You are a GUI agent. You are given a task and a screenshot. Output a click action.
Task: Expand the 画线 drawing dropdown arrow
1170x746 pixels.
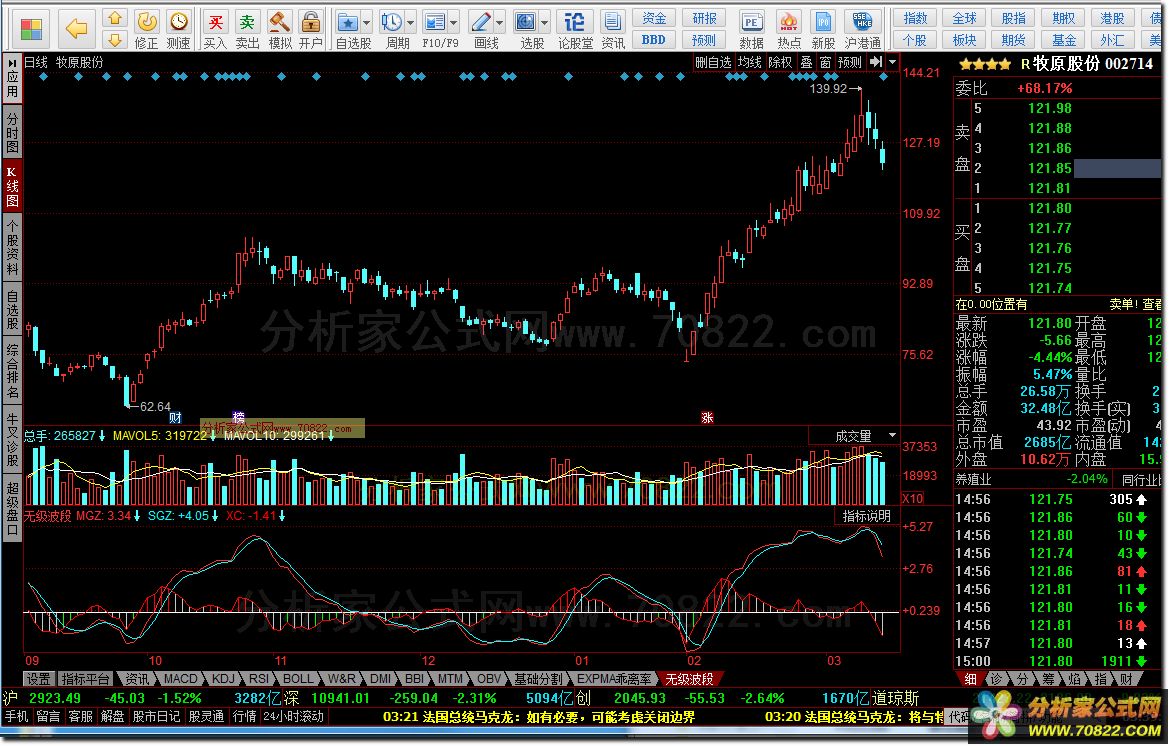500,22
